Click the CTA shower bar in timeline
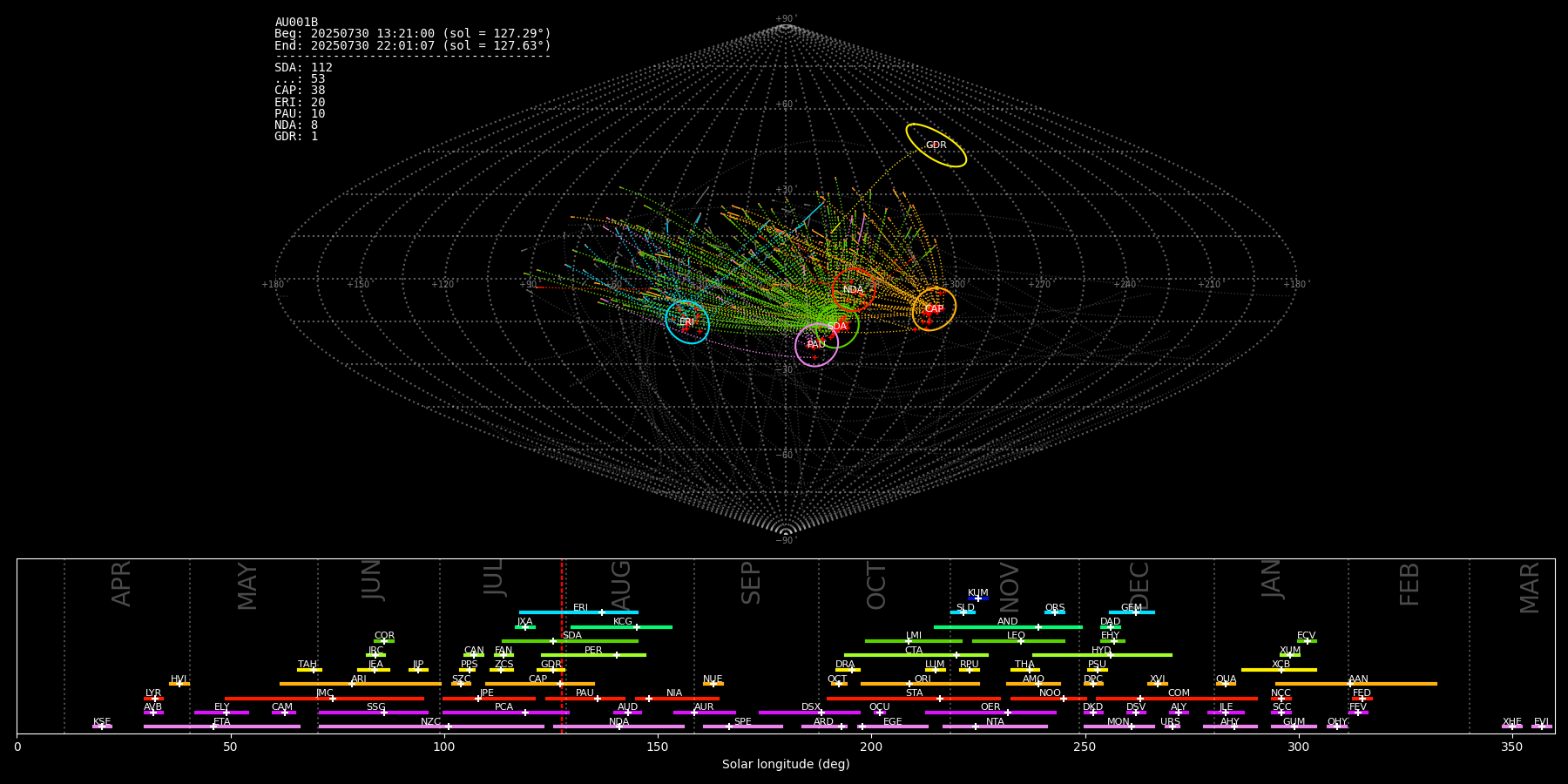The height and width of the screenshot is (784, 1568). [916, 655]
